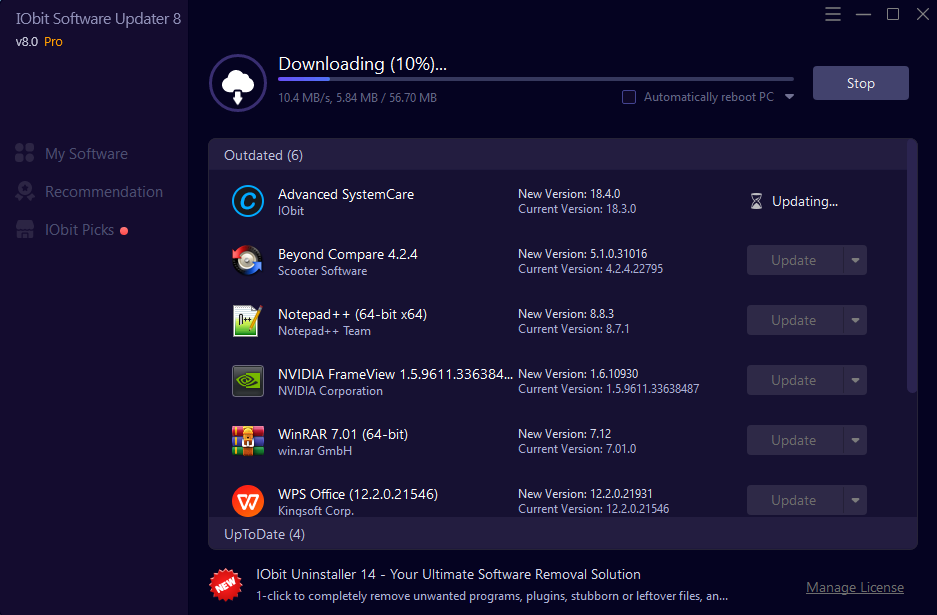Open the hamburger menu icon
Image resolution: width=937 pixels, height=615 pixels.
[x=833, y=14]
